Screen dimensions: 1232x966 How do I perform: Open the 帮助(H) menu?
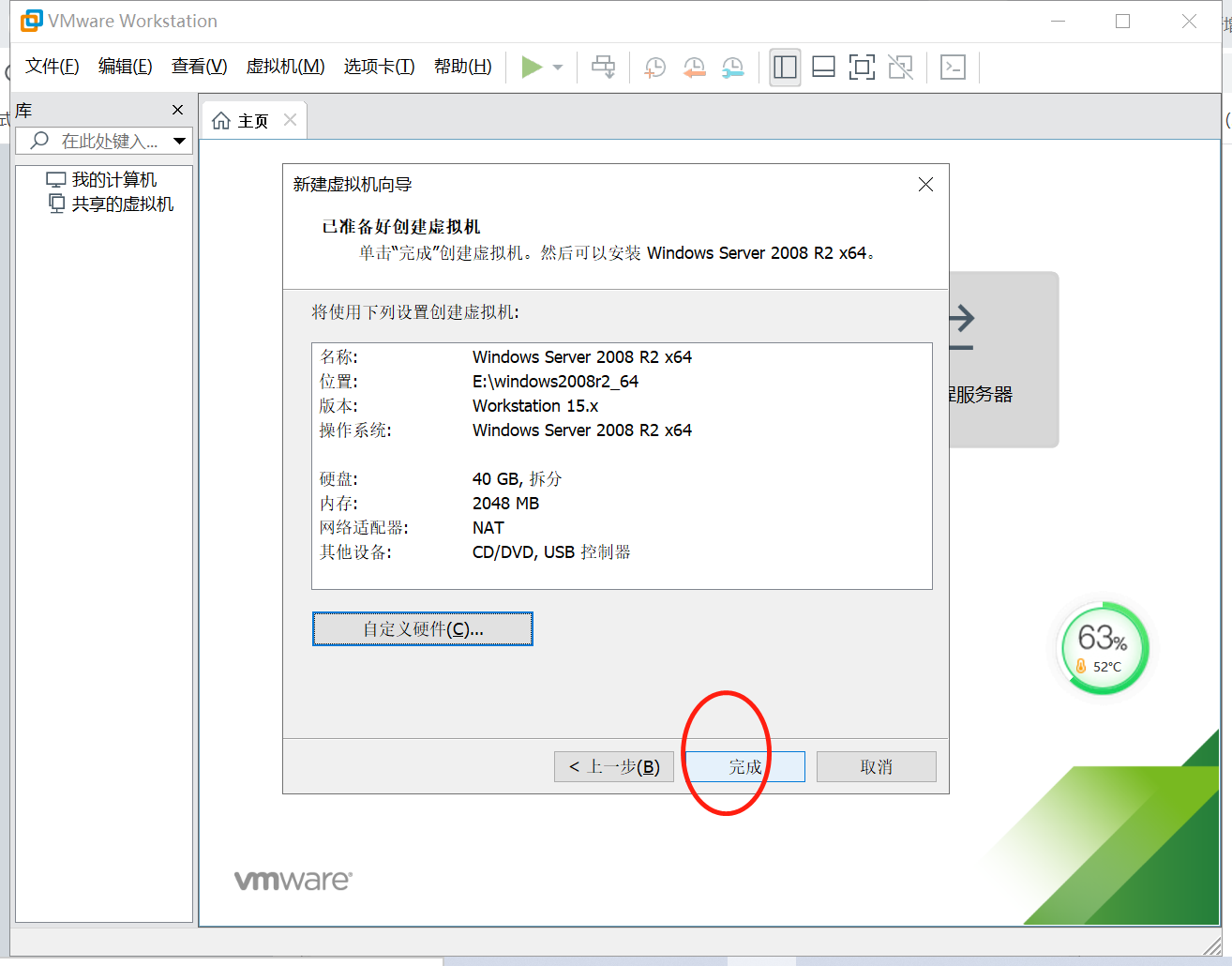[x=463, y=67]
